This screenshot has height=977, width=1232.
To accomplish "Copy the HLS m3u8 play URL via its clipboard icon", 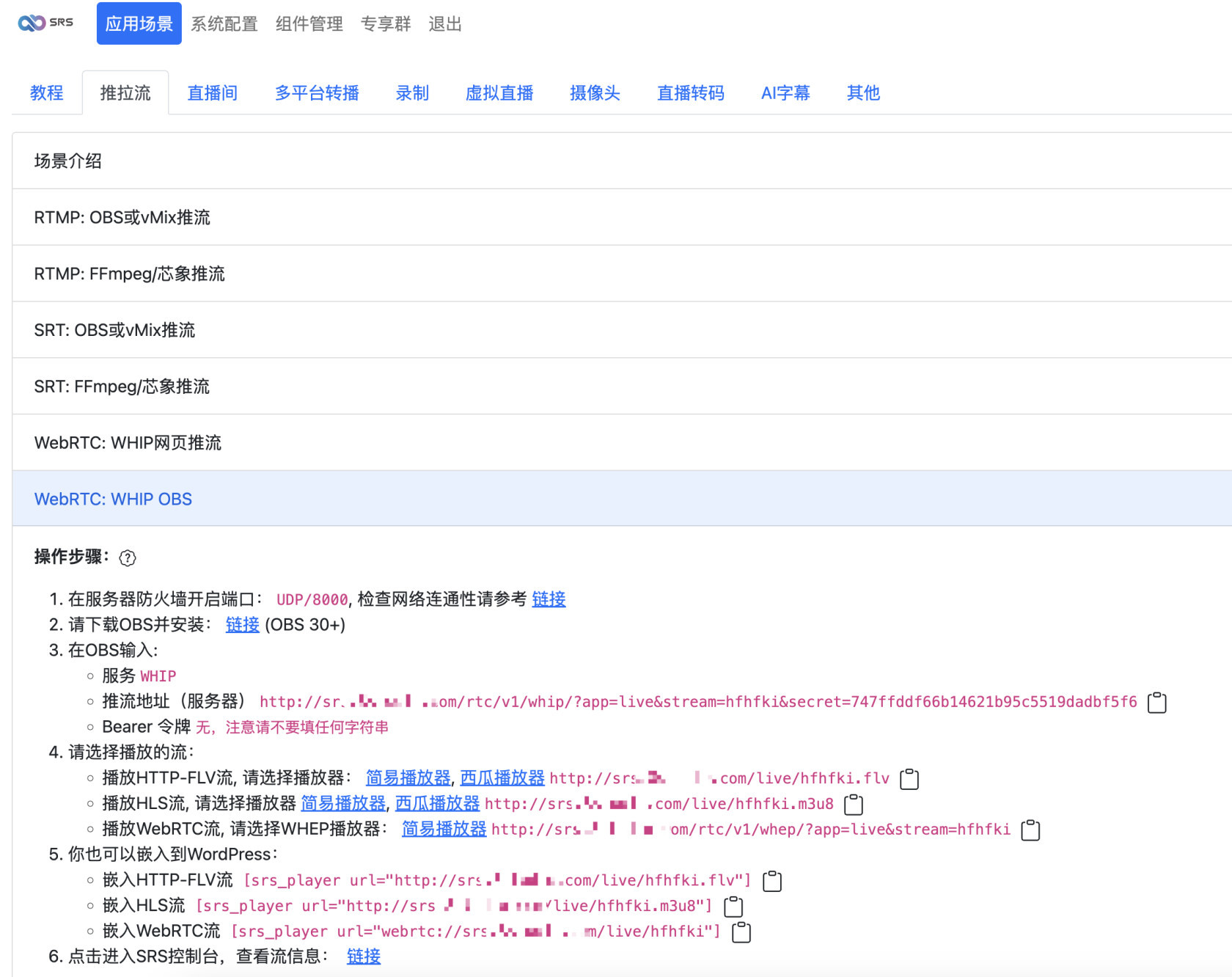I will click(x=854, y=804).
